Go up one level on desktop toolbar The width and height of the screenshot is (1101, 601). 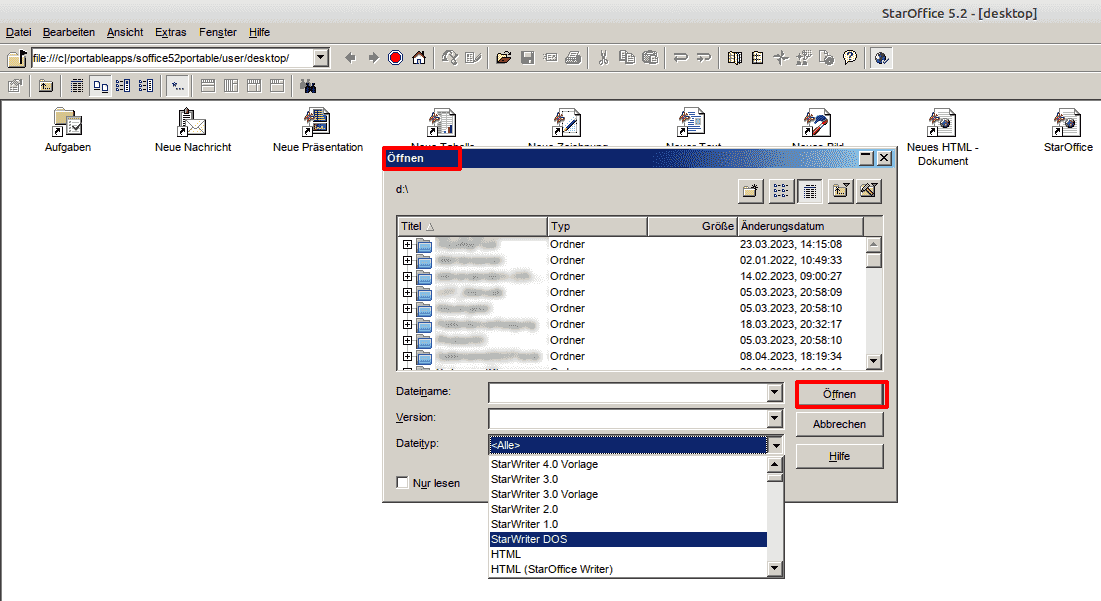tap(46, 86)
